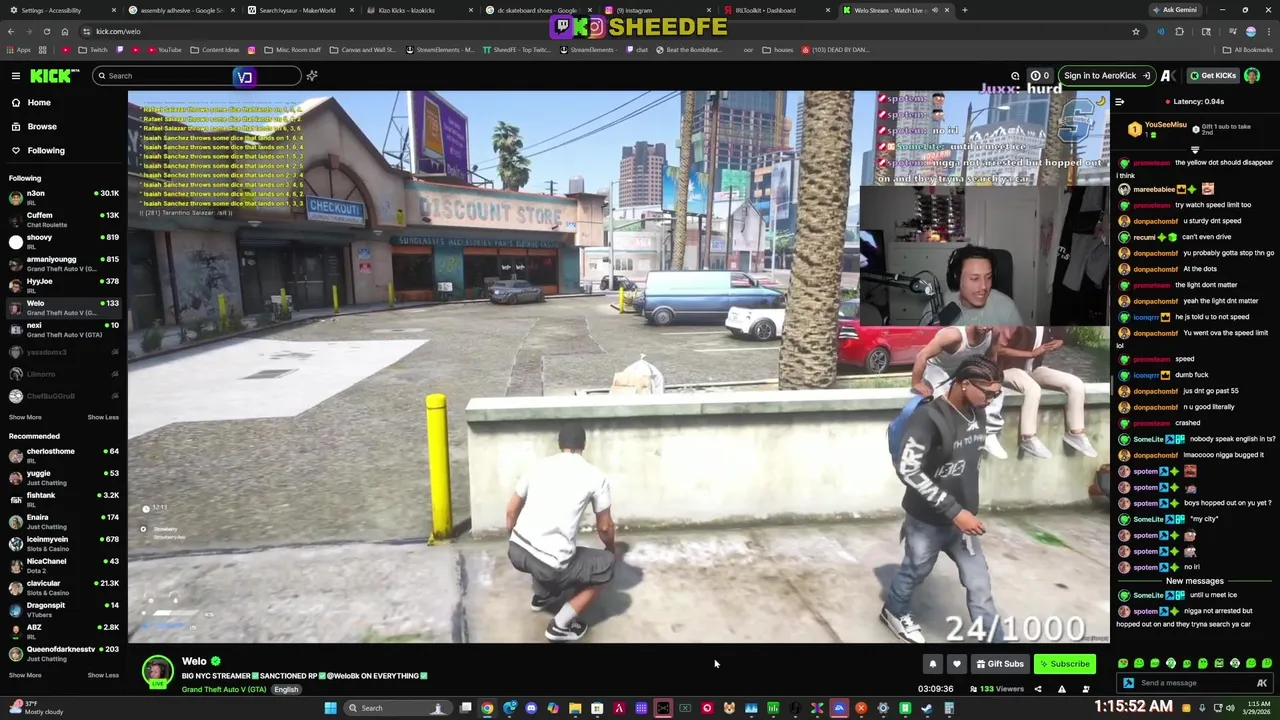Click the clock icon in Kick header
Image resolution: width=1280 pixels, height=720 pixels.
[1015, 76]
